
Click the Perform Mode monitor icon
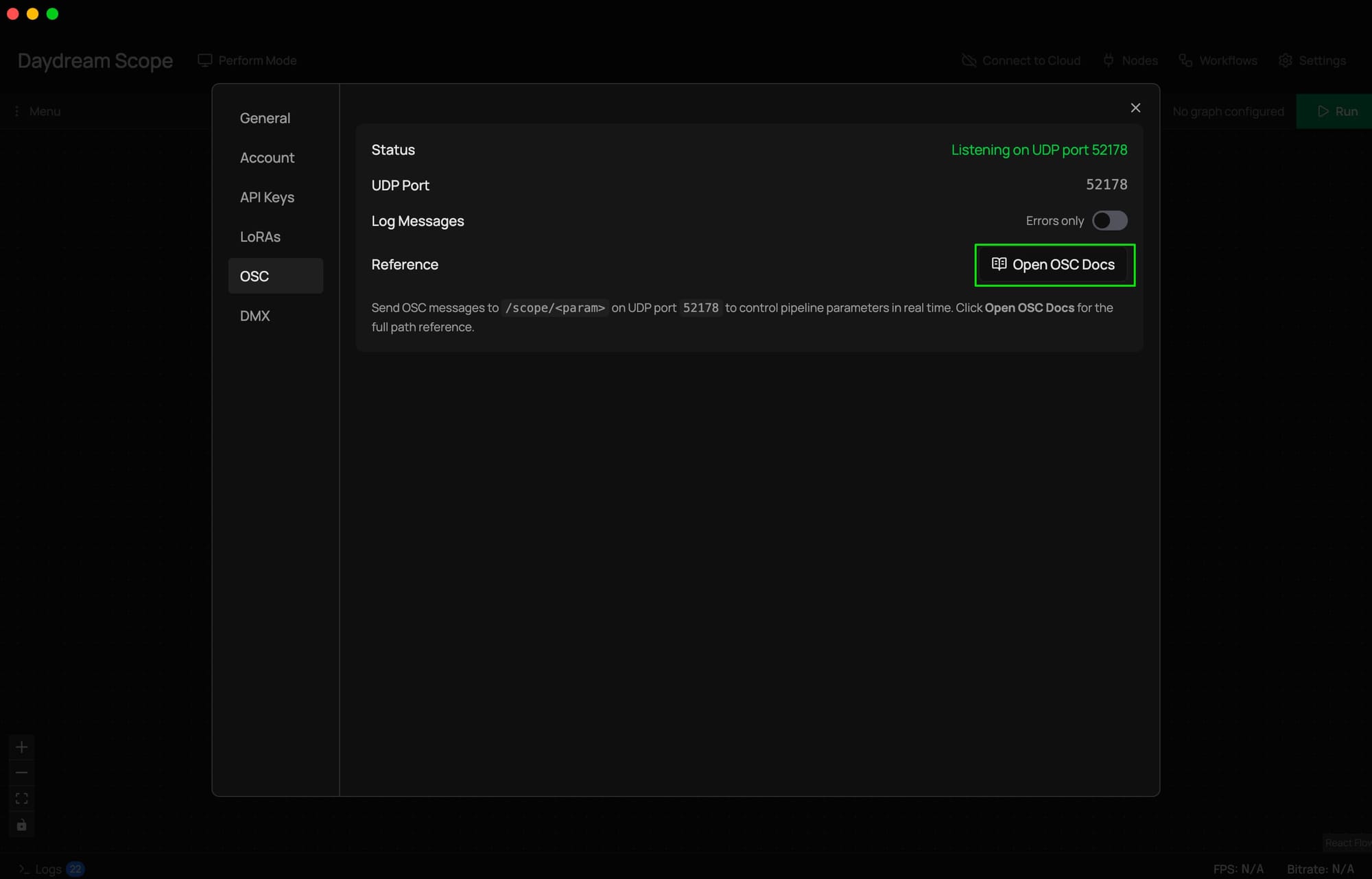pos(204,60)
